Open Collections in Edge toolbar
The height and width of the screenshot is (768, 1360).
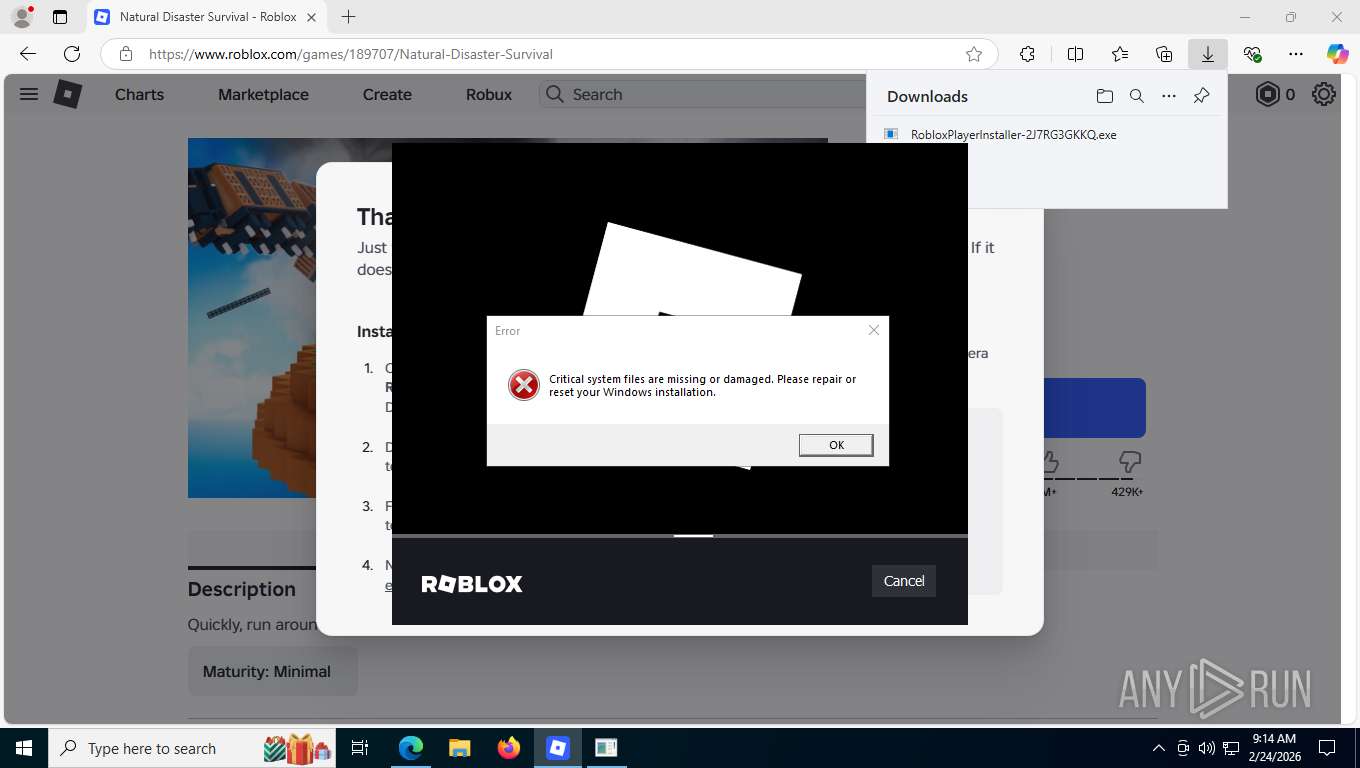tap(1164, 54)
